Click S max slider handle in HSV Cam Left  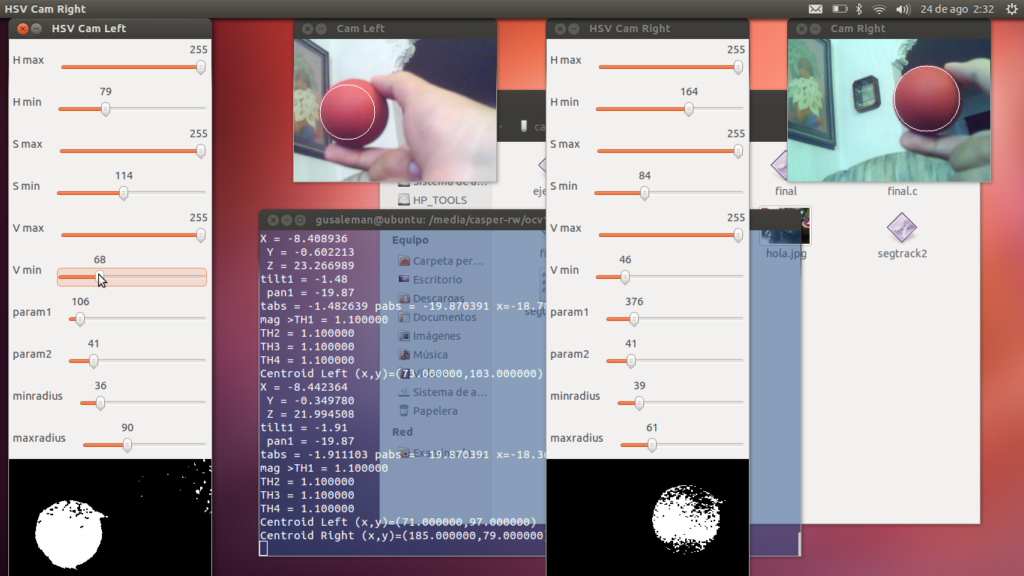[201, 151]
